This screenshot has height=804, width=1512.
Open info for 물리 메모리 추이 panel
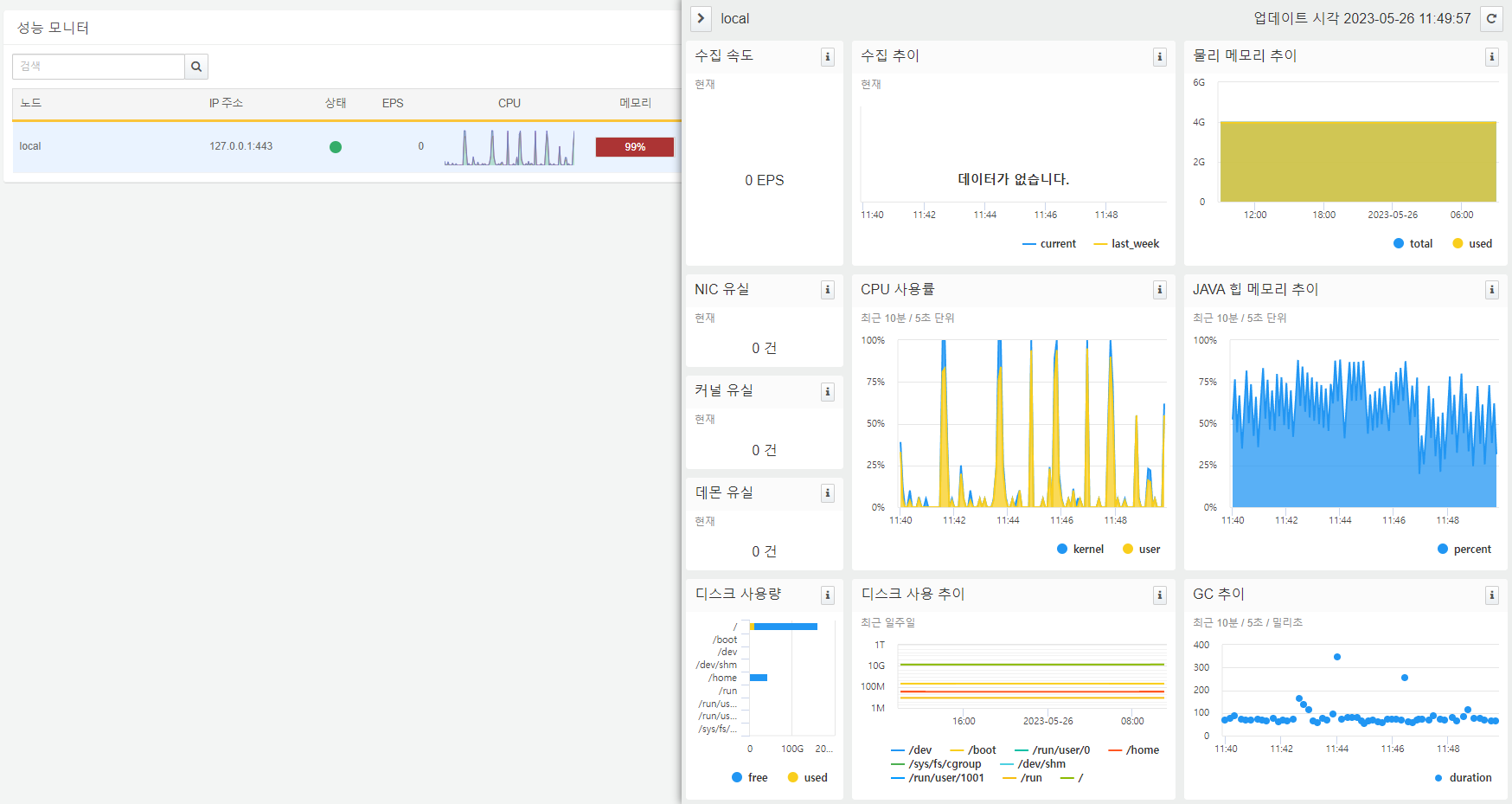click(1492, 57)
